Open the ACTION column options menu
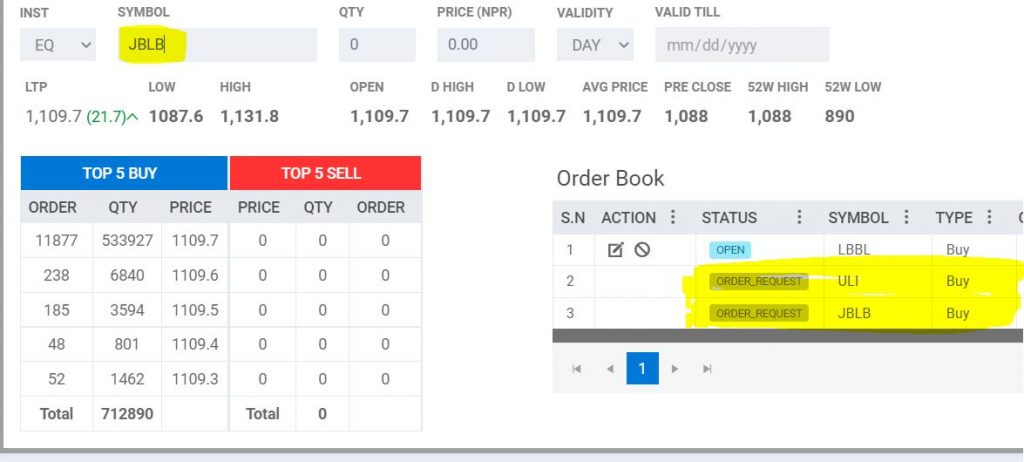The width and height of the screenshot is (1024, 462). [x=673, y=217]
